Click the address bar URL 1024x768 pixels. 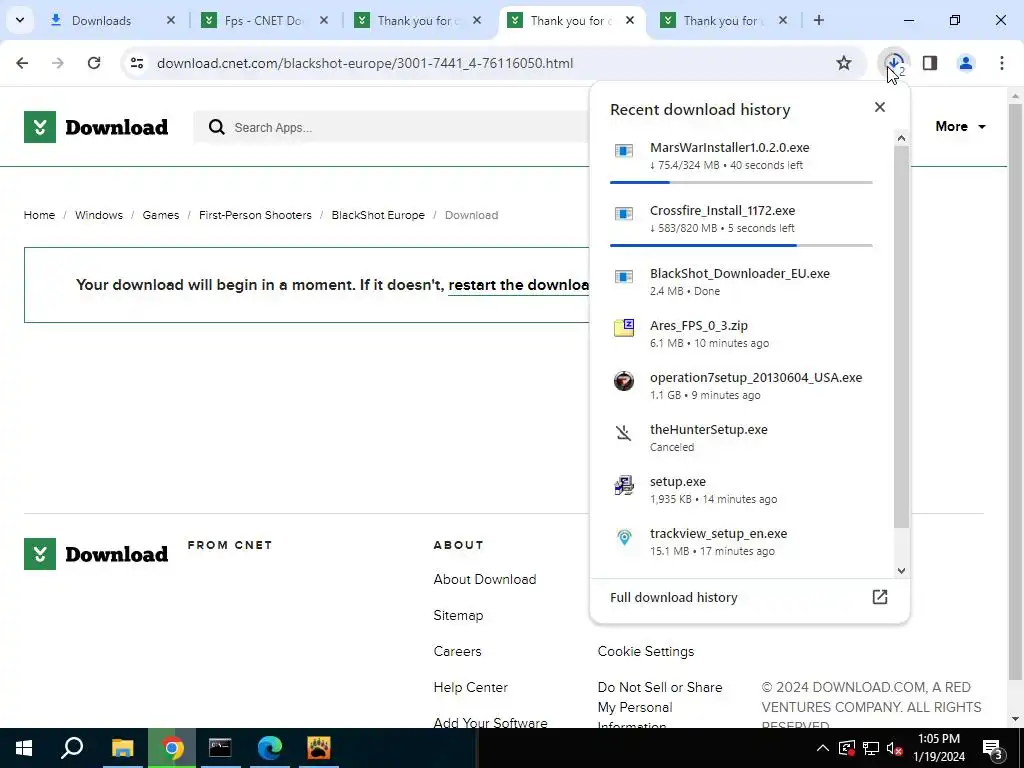click(365, 63)
